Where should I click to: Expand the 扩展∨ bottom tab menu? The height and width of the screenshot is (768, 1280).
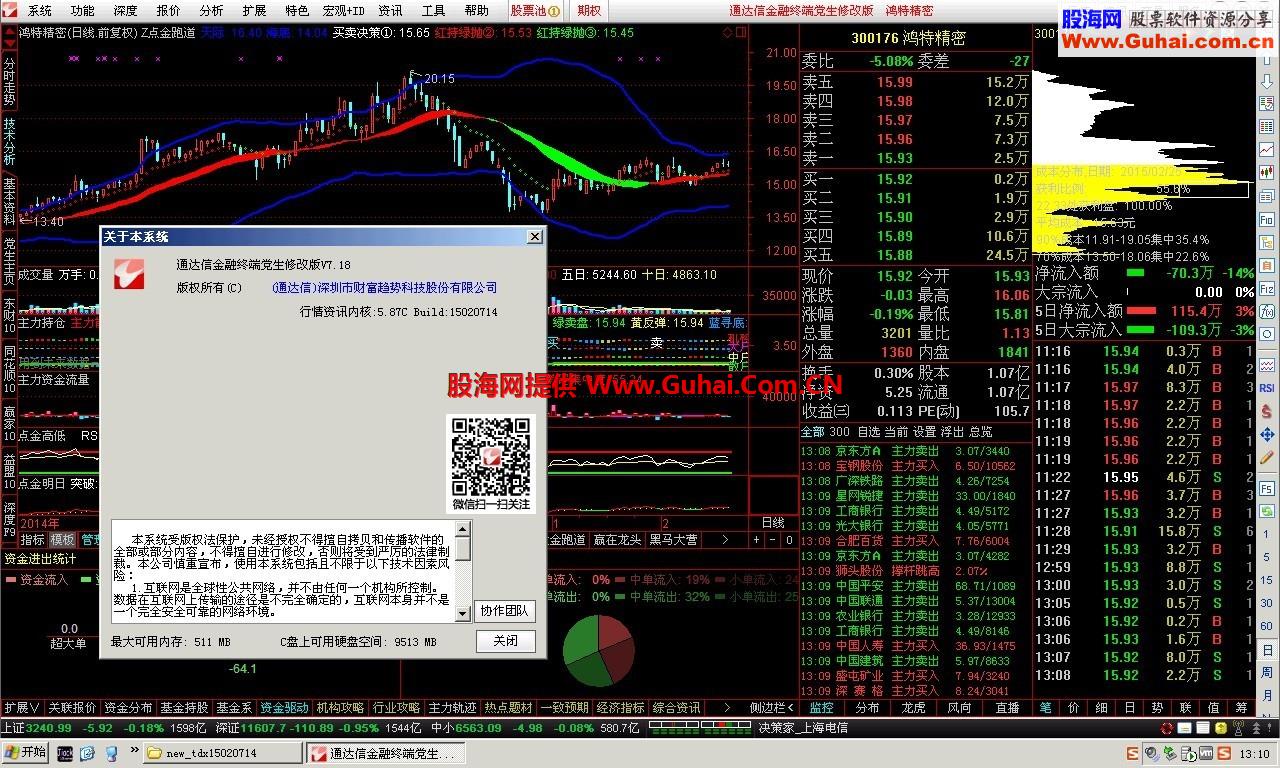[x=21, y=707]
